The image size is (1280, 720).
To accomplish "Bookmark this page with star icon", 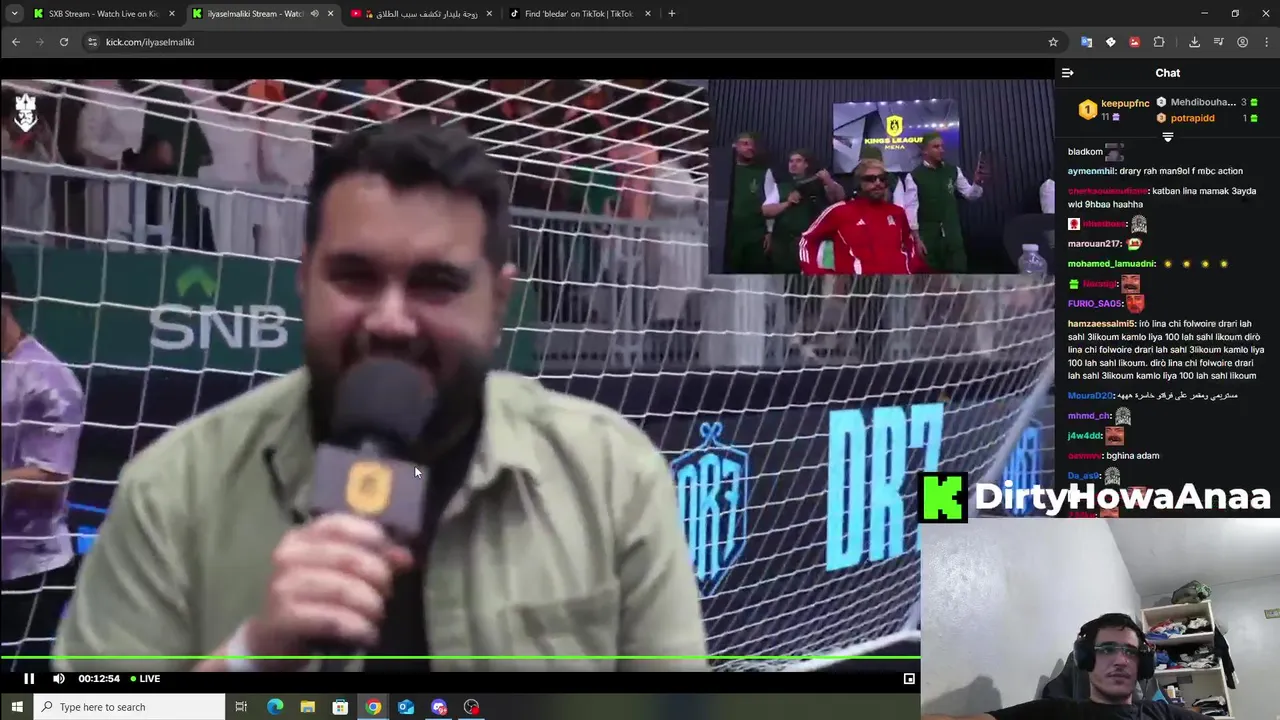I will click(1053, 42).
